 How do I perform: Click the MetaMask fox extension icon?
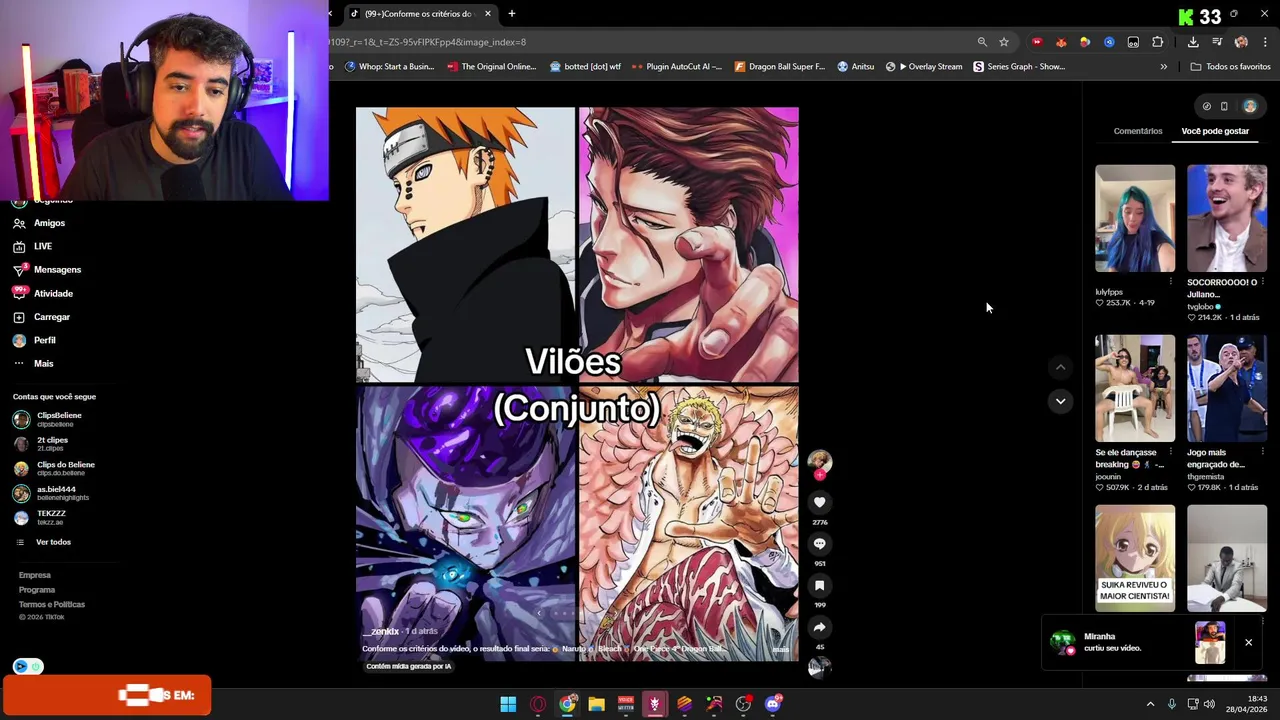pyautogui.click(x=1061, y=42)
